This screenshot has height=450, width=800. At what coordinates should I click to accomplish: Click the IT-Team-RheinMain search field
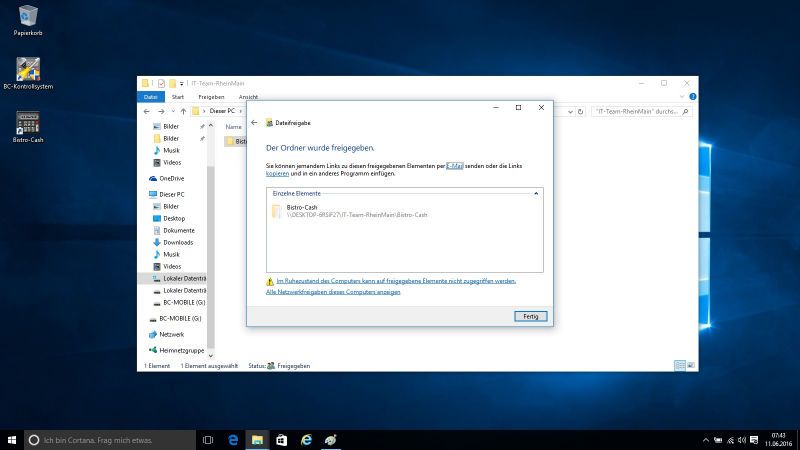click(642, 111)
